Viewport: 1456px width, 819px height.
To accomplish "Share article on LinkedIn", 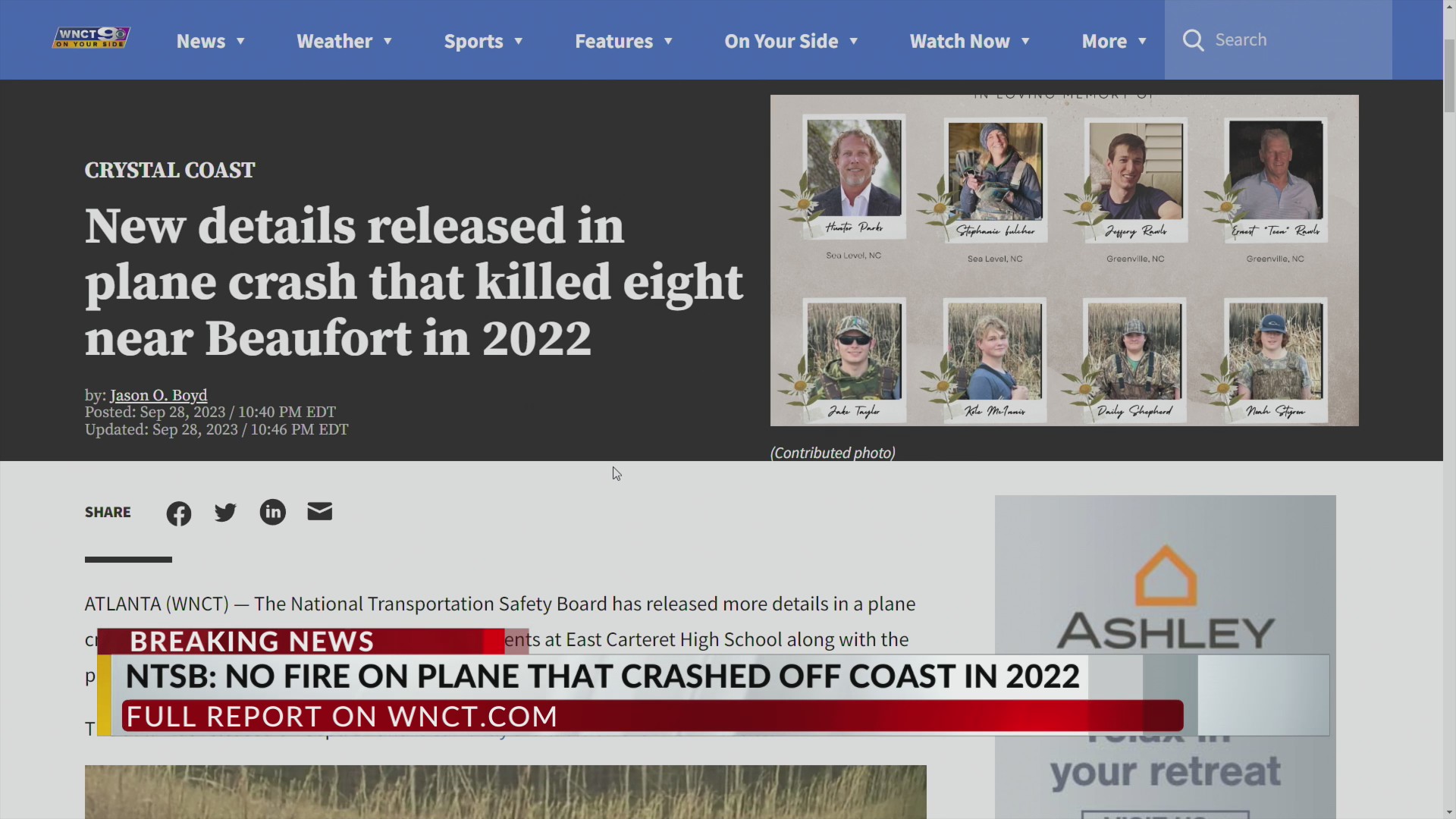I will (x=273, y=512).
